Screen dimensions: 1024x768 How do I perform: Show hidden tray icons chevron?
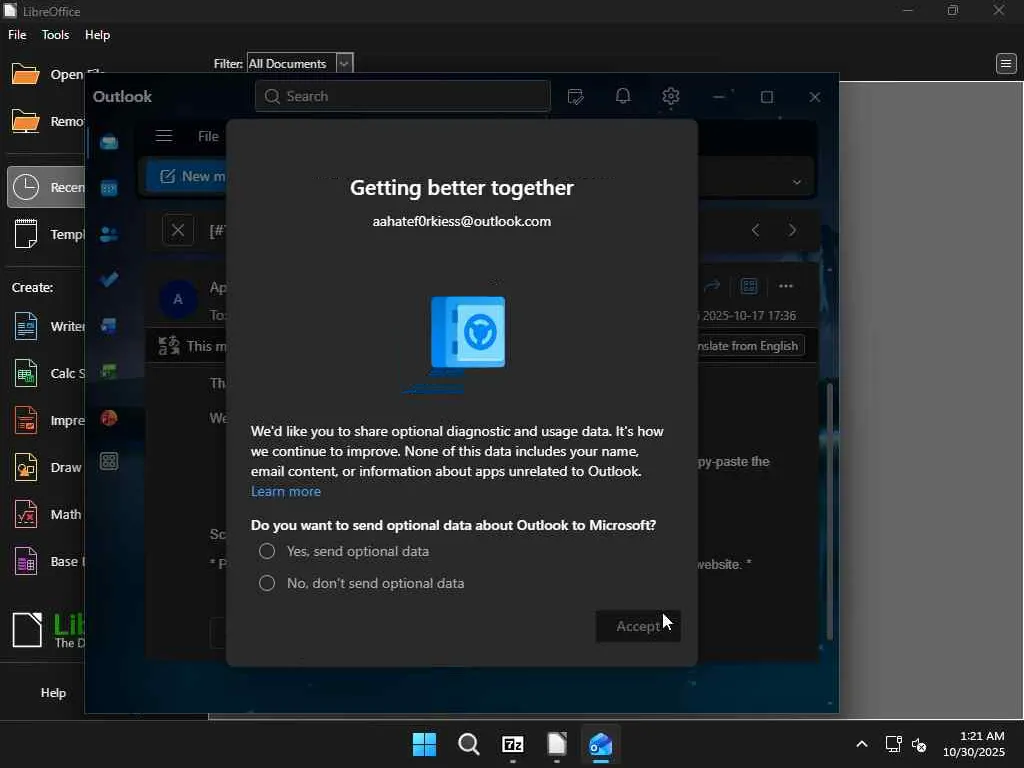(x=862, y=744)
